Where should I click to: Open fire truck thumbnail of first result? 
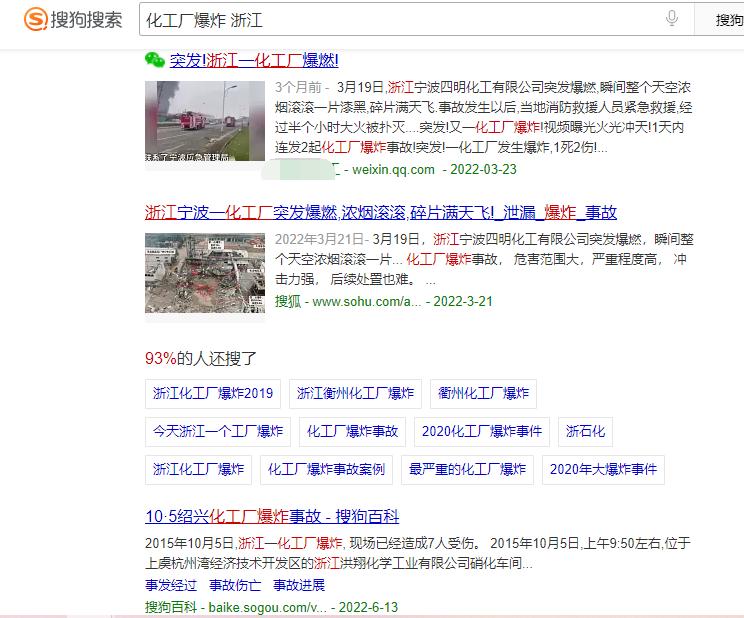[x=205, y=121]
